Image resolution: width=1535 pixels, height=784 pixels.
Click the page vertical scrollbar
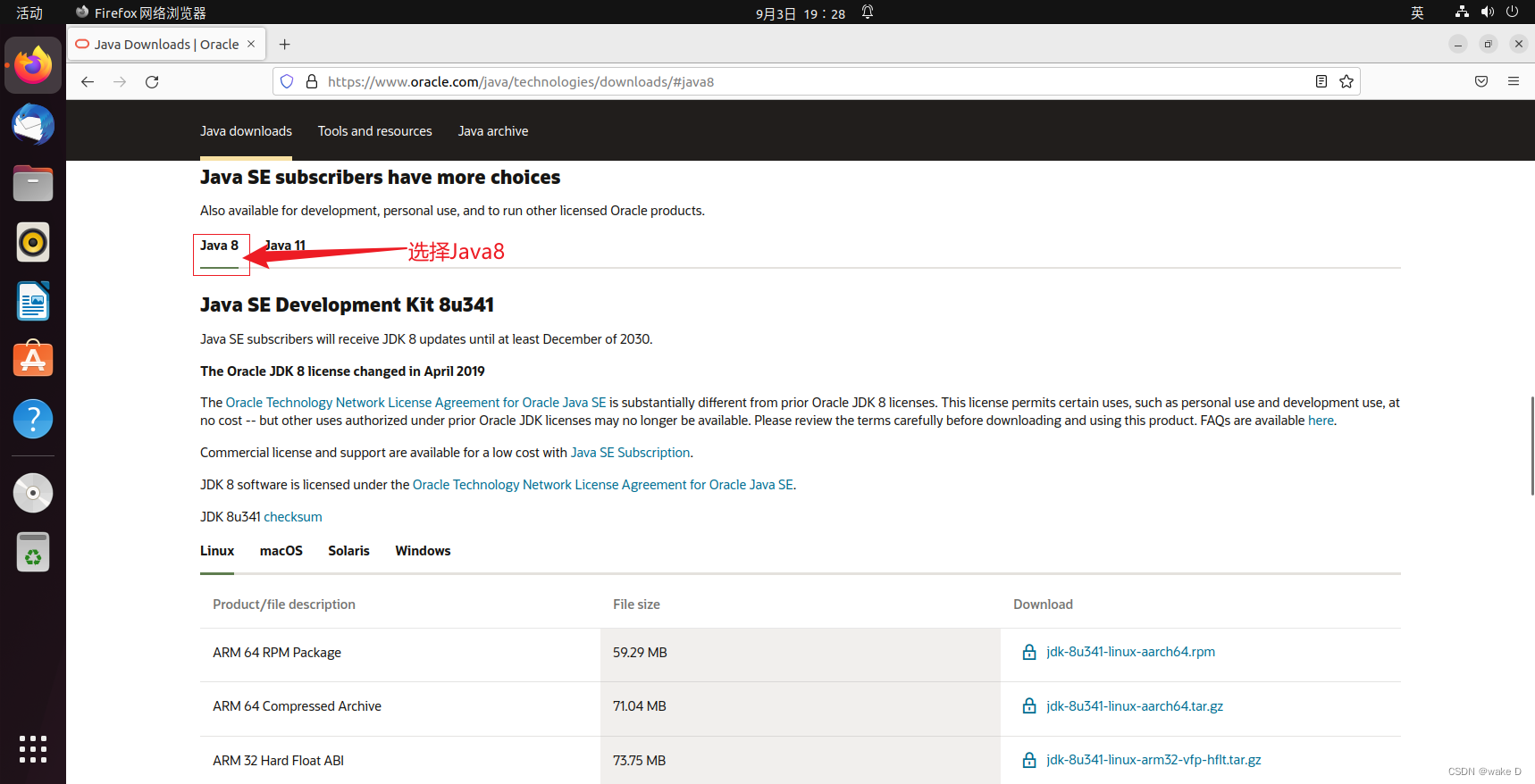point(1531,446)
